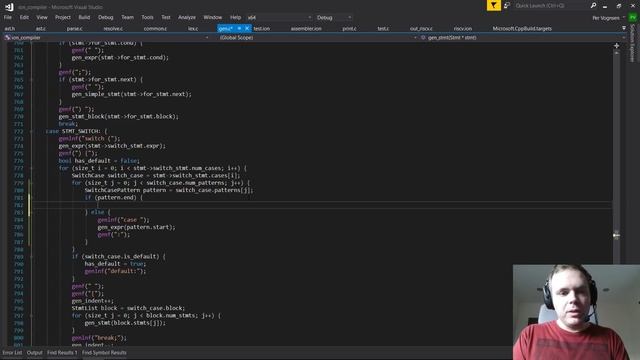Open the Solution Explorer side tab
Viewport: 640px width, 360px height.
click(x=633, y=43)
